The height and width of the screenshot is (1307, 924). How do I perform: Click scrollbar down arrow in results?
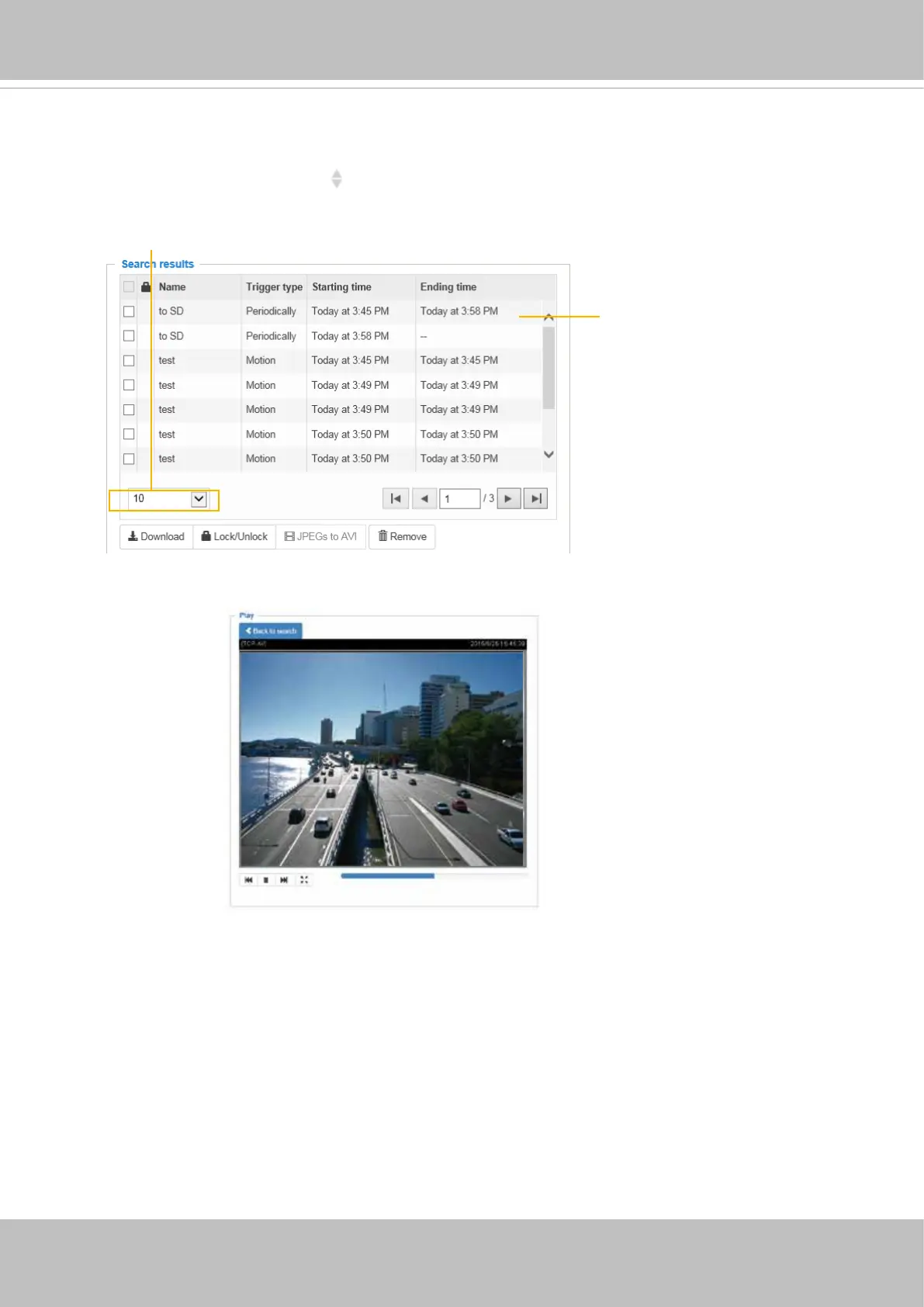[x=549, y=455]
